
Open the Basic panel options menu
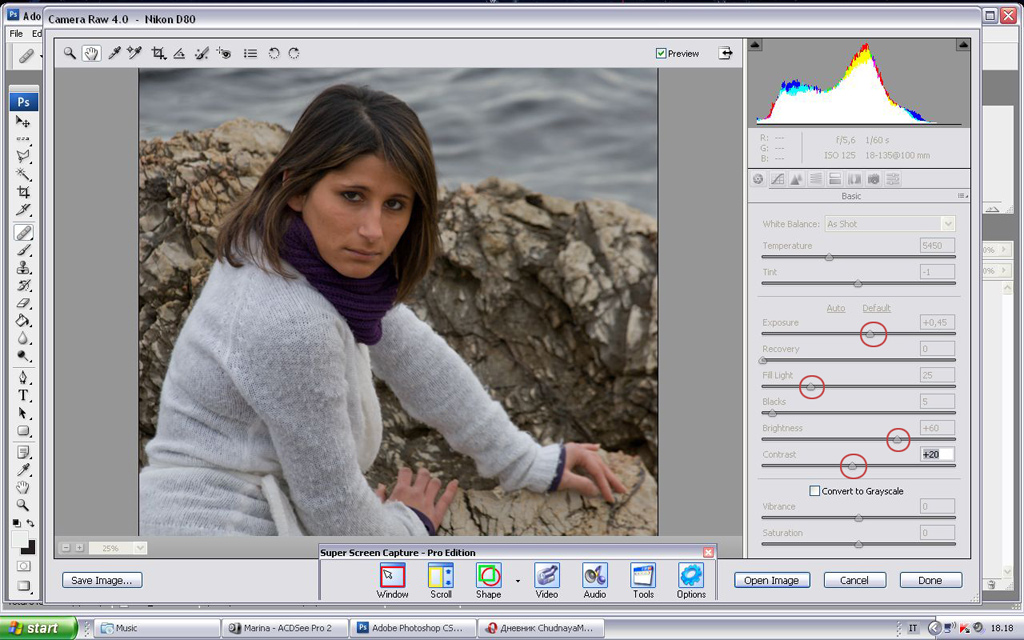962,196
